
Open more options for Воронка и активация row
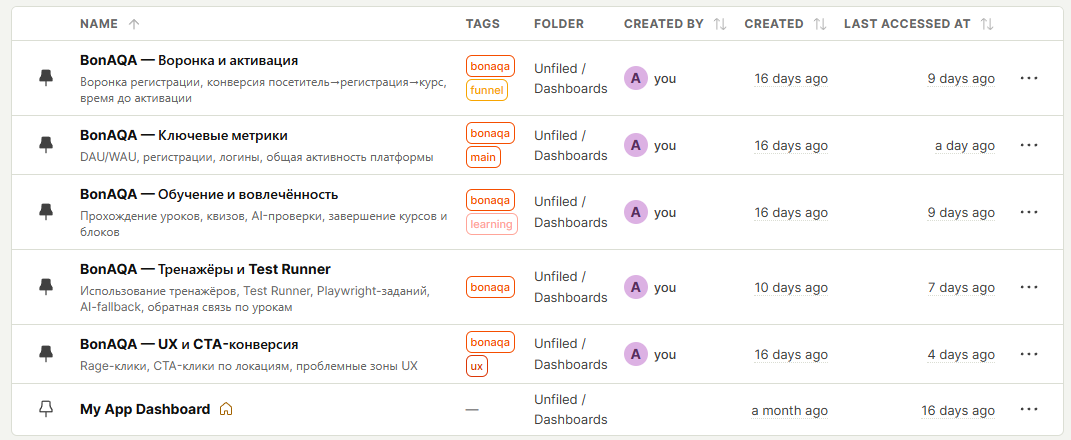click(x=1029, y=78)
